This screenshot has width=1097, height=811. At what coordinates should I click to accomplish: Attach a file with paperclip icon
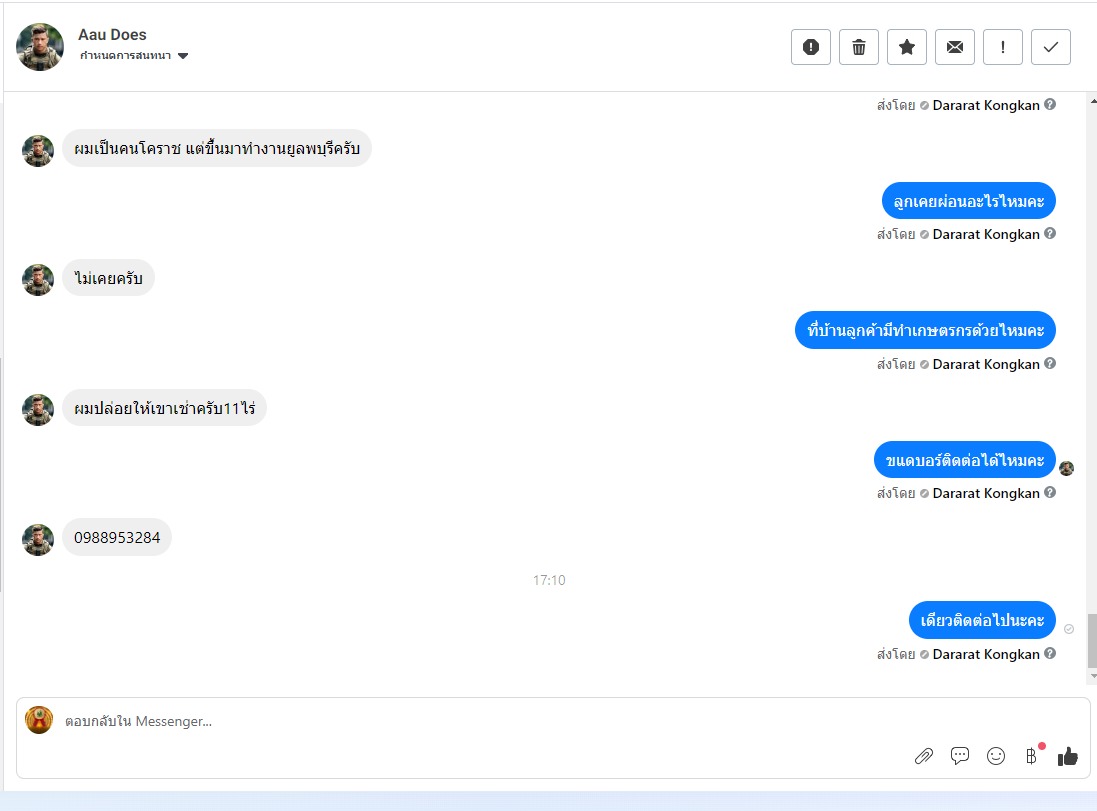(923, 756)
